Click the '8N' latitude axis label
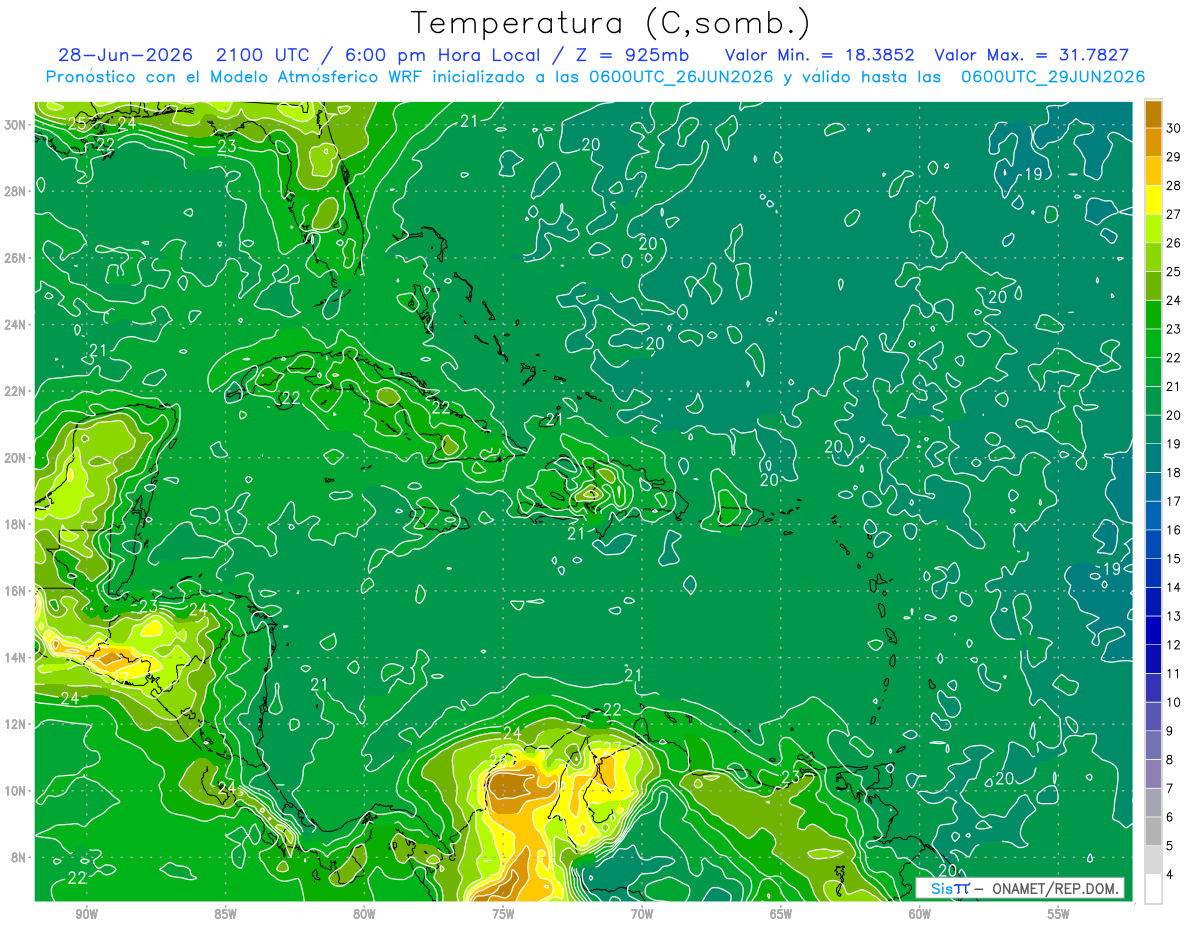The image size is (1200, 927). pyautogui.click(x=20, y=857)
